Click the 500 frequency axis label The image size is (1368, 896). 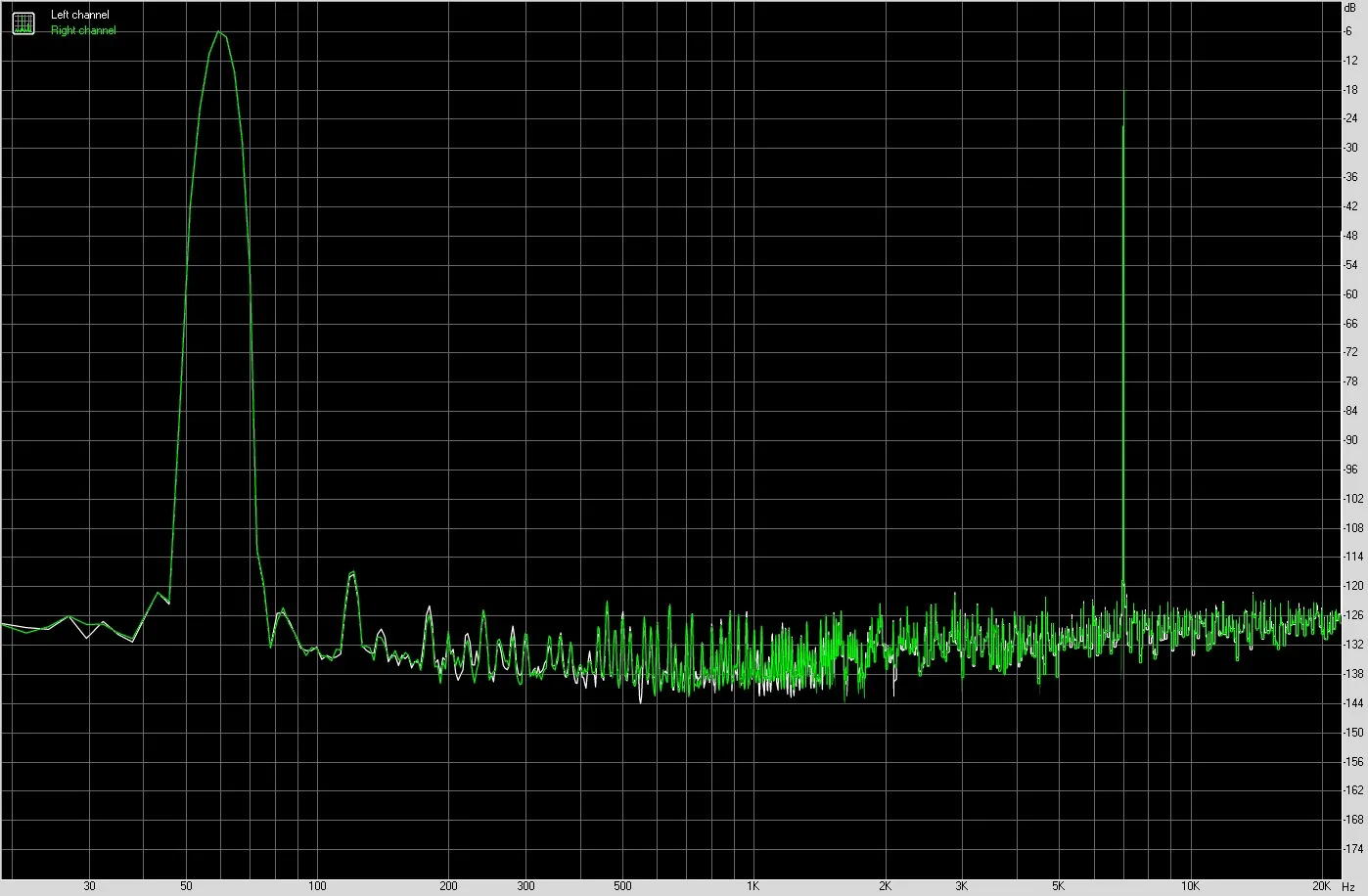[x=622, y=886]
